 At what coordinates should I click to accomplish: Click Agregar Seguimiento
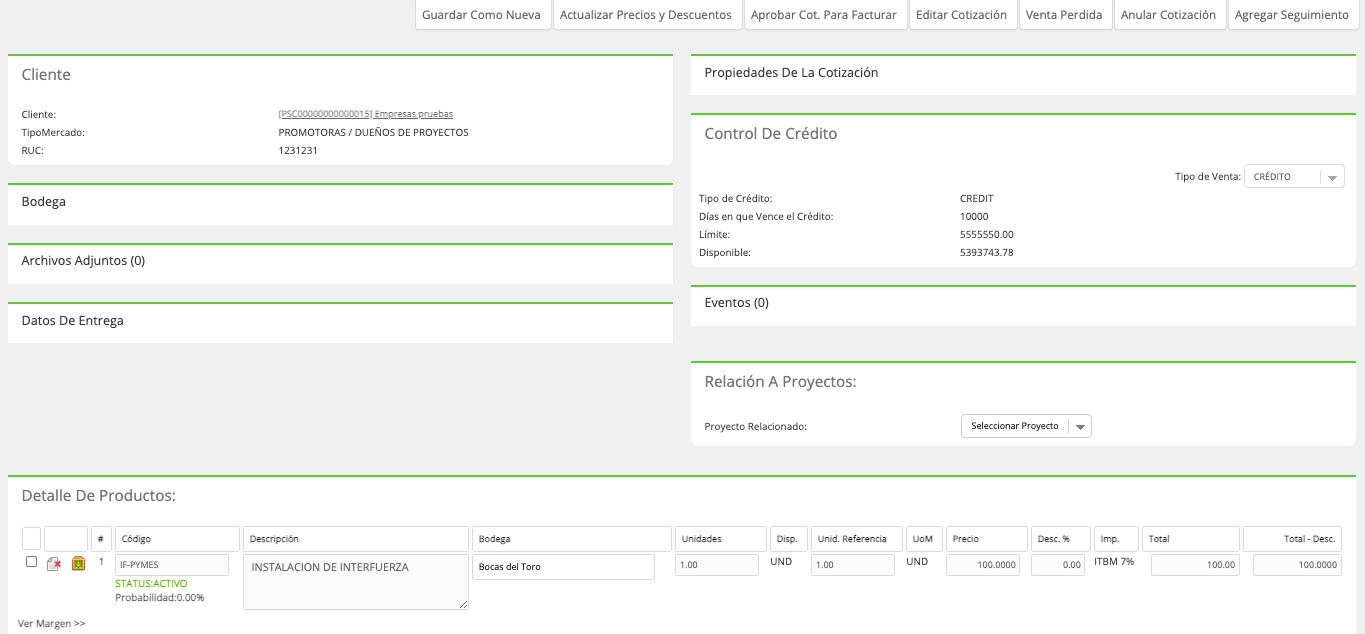click(x=1292, y=15)
